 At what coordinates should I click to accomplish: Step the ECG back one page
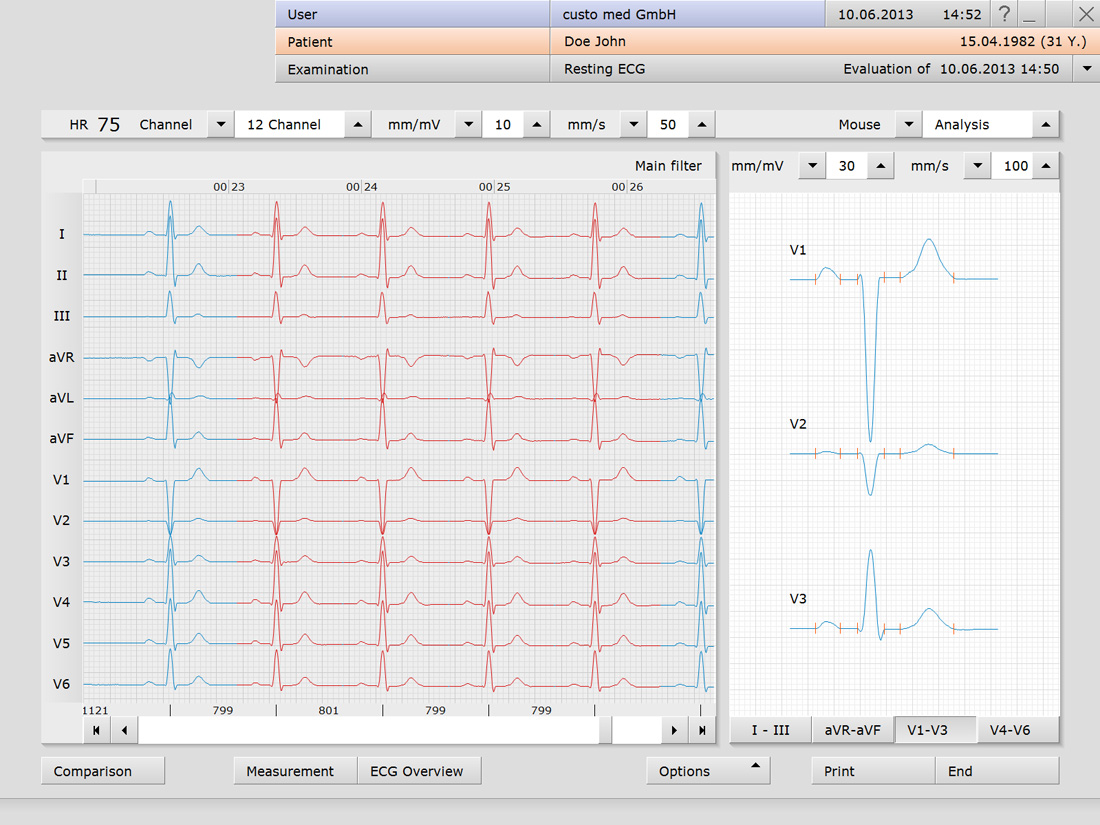pos(124,731)
